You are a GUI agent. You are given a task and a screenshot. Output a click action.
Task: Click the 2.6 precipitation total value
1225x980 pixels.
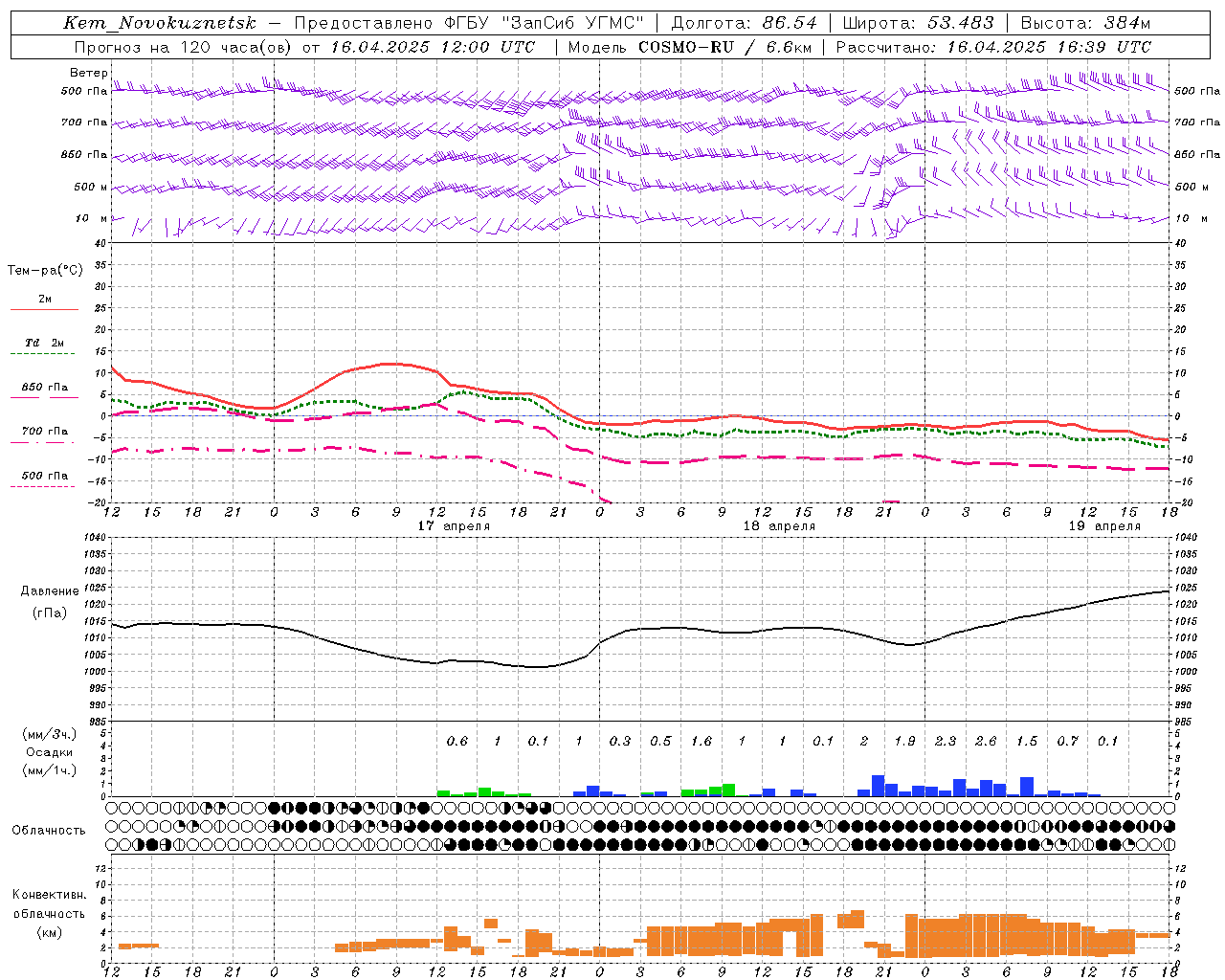coord(986,742)
